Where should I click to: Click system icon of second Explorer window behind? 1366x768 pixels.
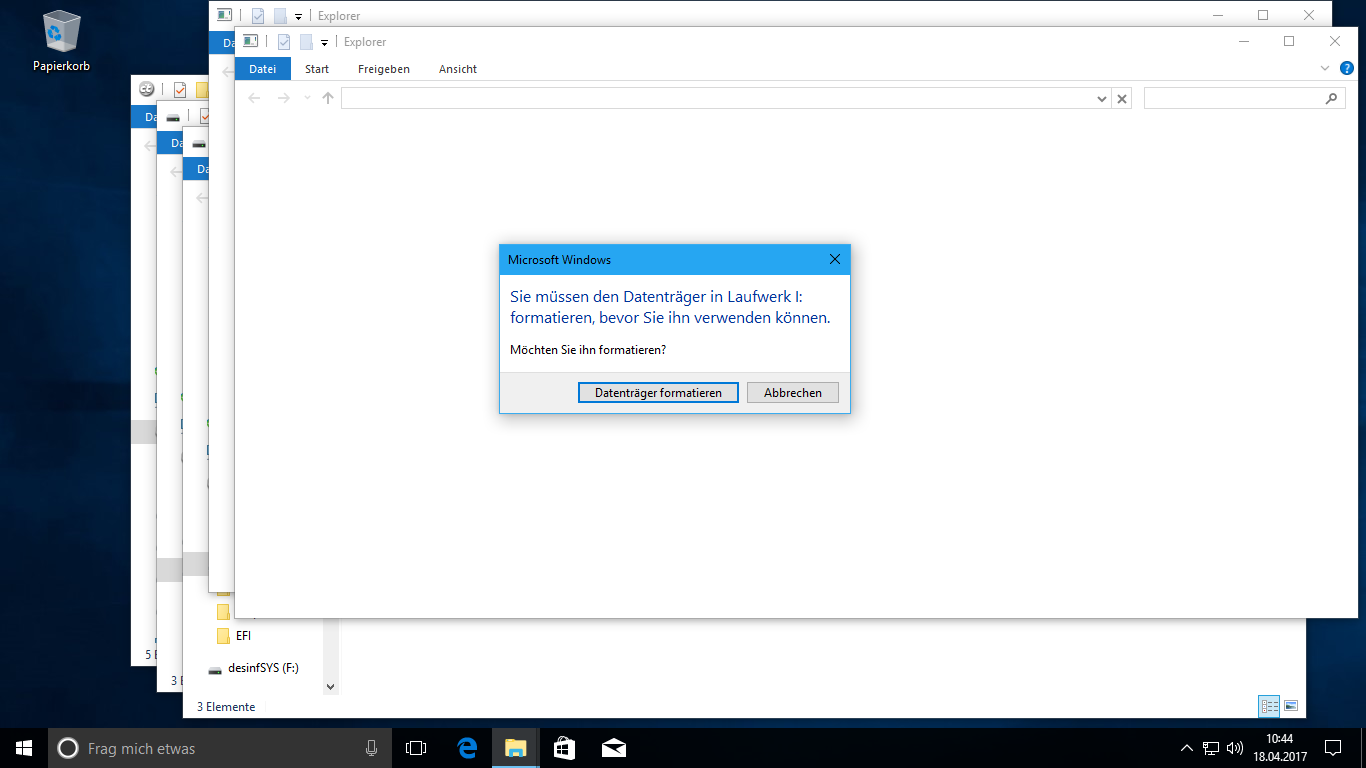[224, 15]
